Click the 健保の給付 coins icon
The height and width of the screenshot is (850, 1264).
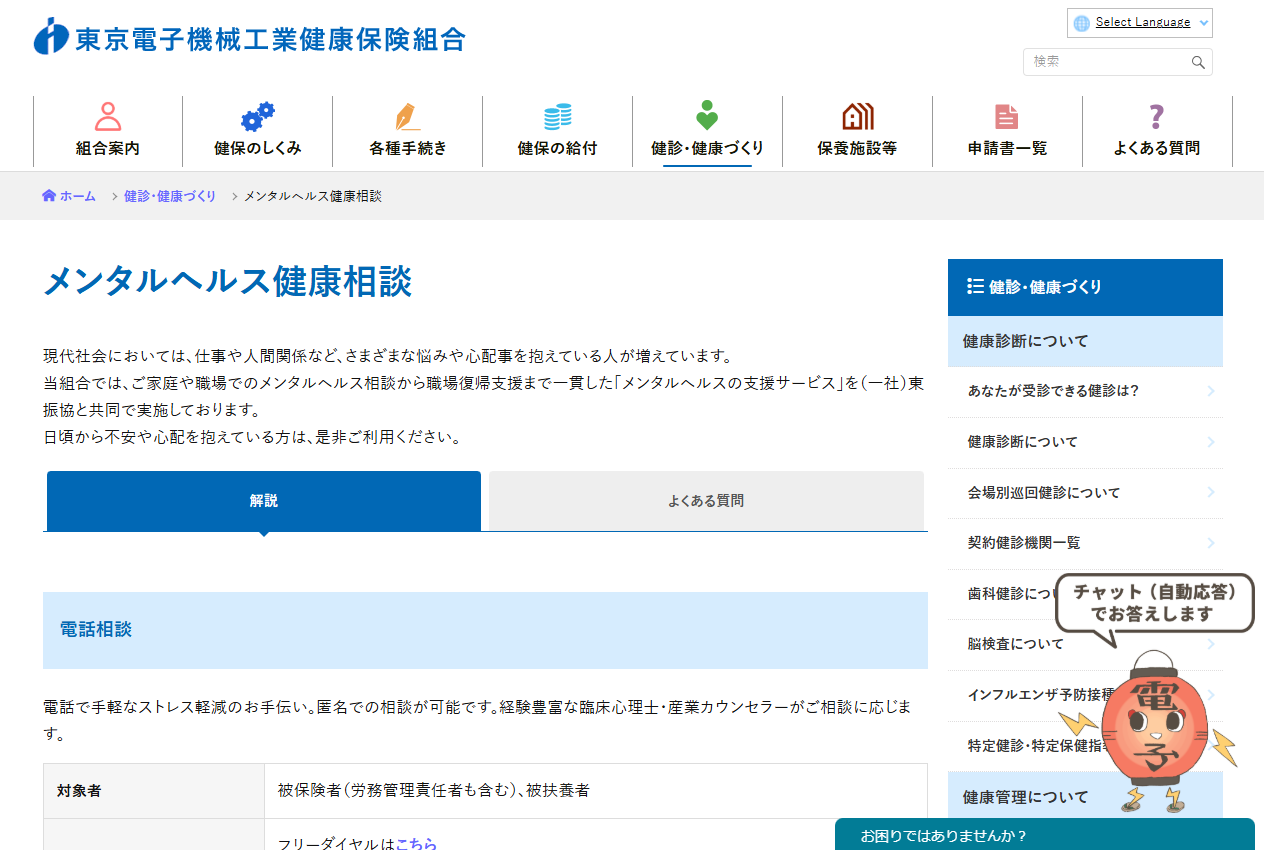coord(557,116)
